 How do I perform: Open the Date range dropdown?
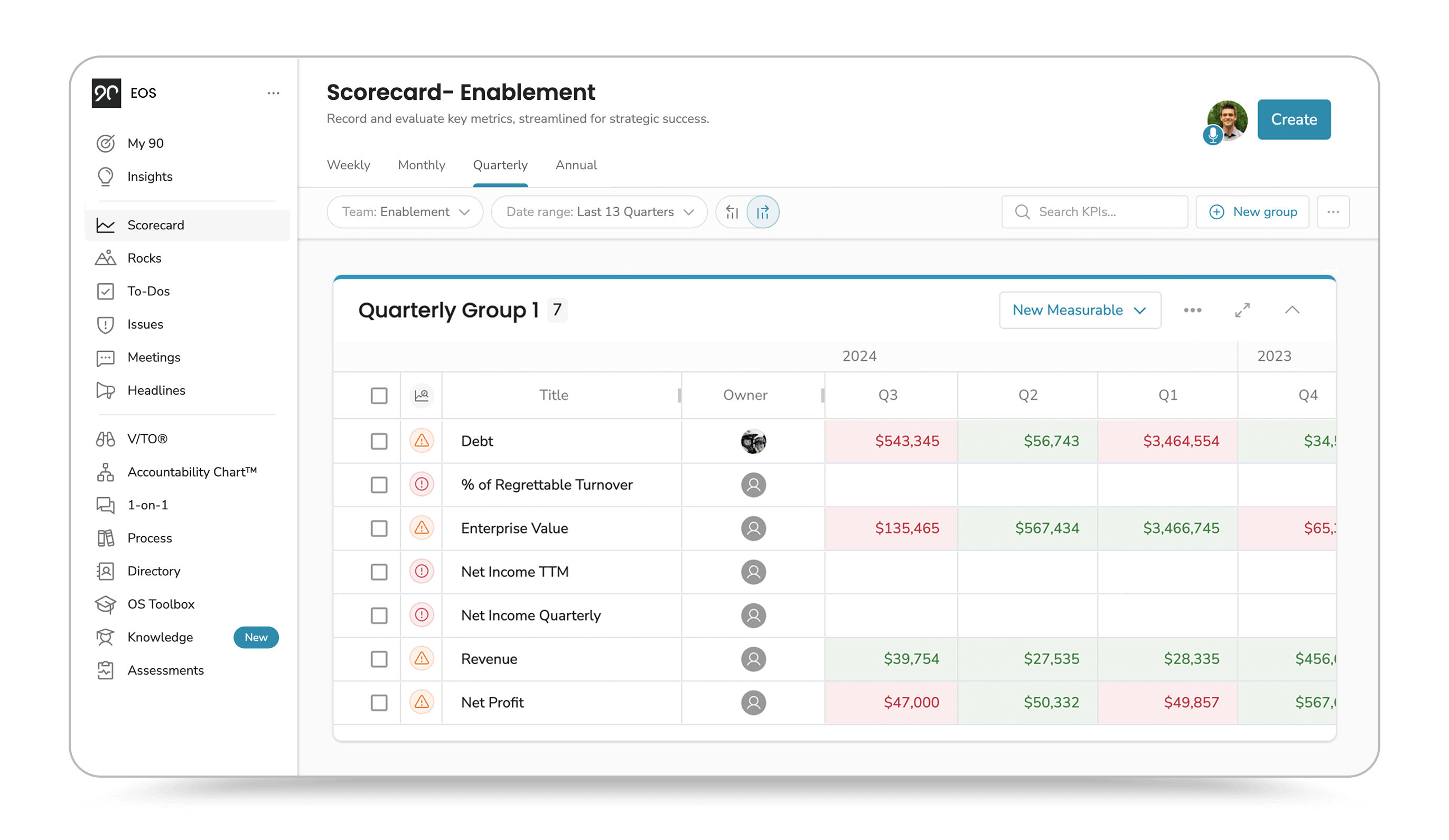coord(599,211)
